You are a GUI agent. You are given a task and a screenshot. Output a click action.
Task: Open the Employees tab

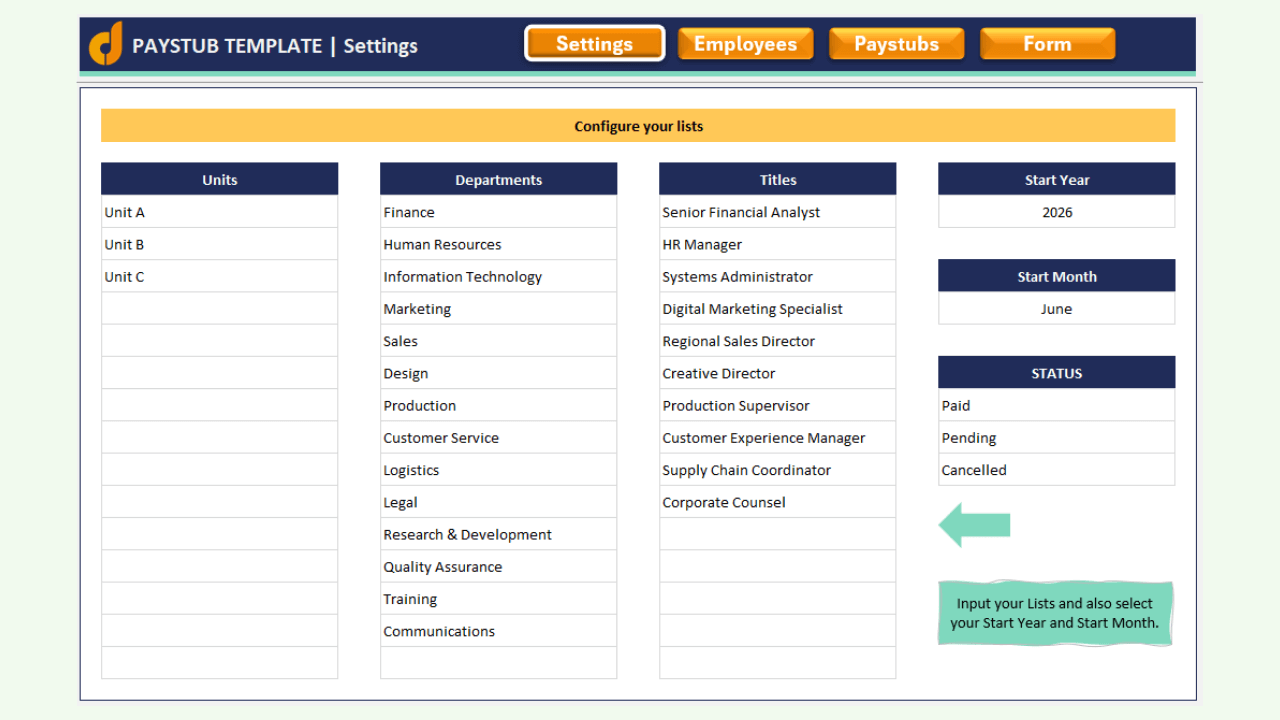pos(745,43)
